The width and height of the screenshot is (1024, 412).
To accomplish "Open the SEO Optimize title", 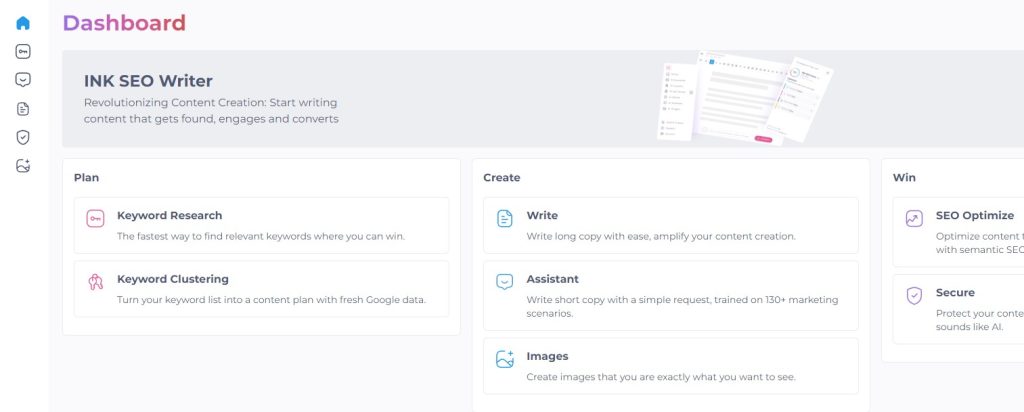I will coord(974,215).
